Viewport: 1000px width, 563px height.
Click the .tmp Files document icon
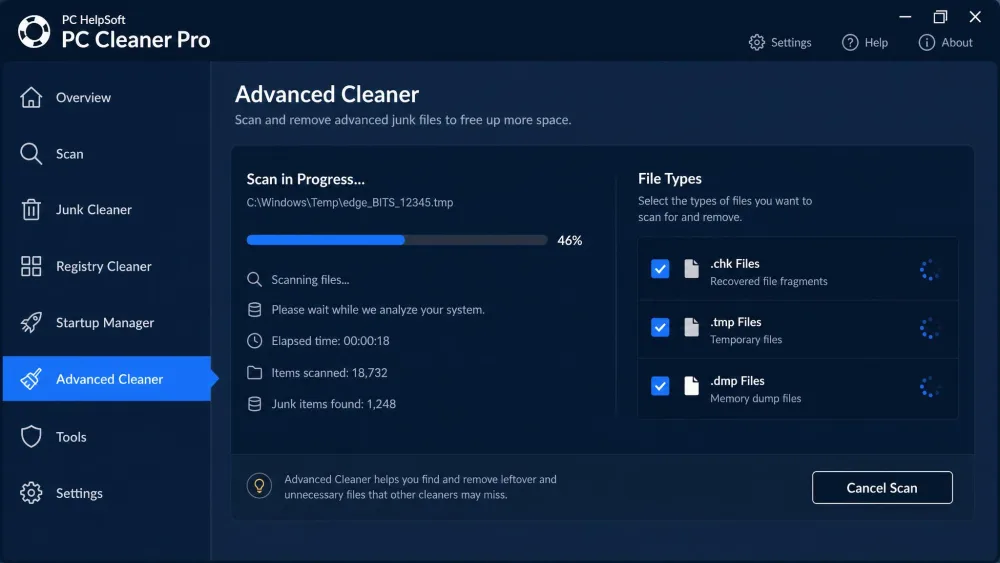pos(691,327)
